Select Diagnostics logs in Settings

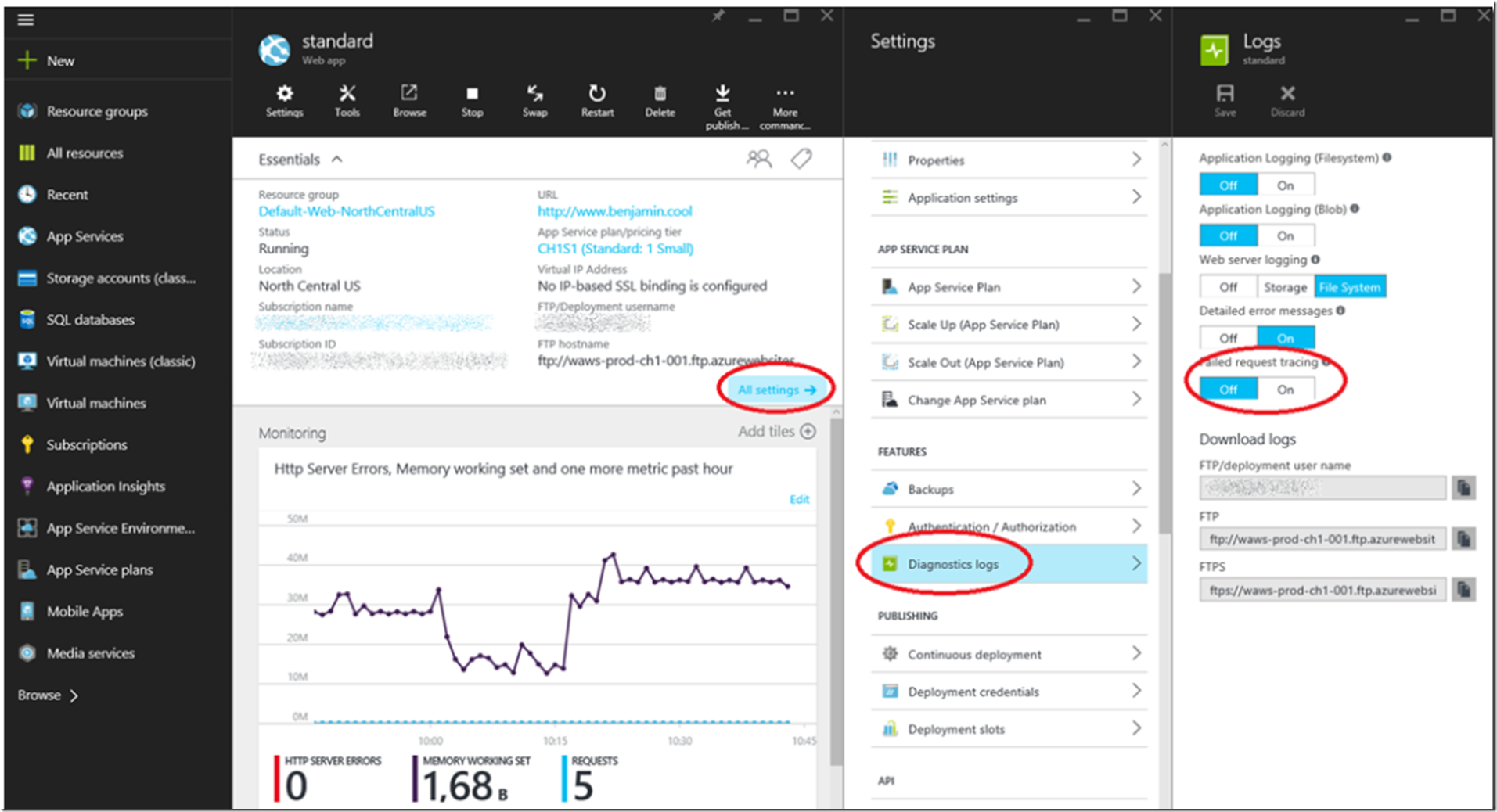coord(1009,563)
